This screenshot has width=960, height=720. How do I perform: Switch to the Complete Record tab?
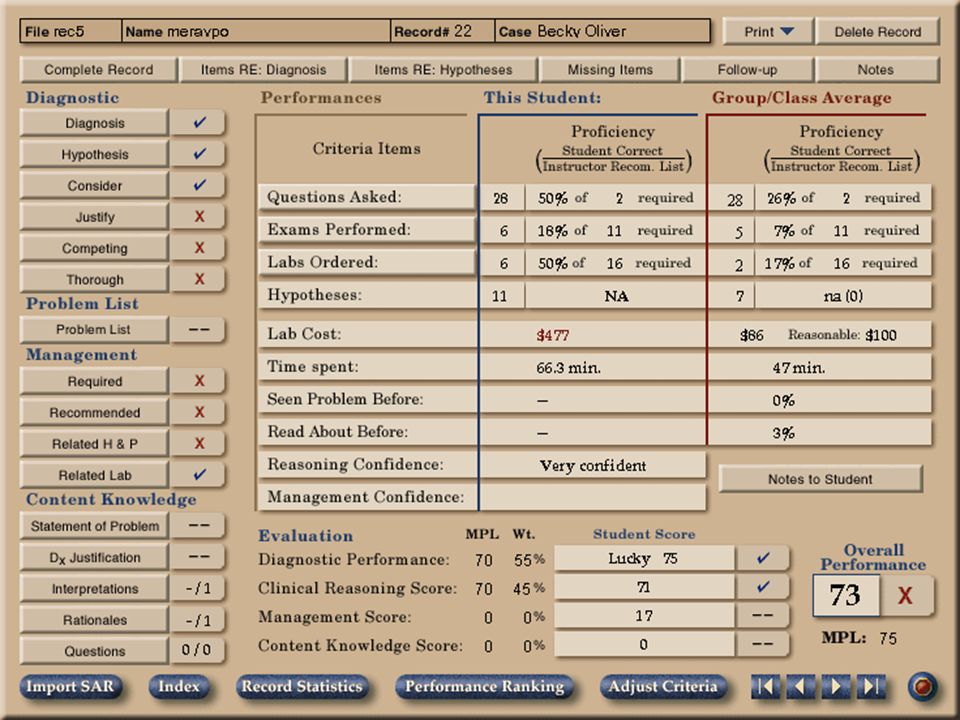click(x=99, y=70)
